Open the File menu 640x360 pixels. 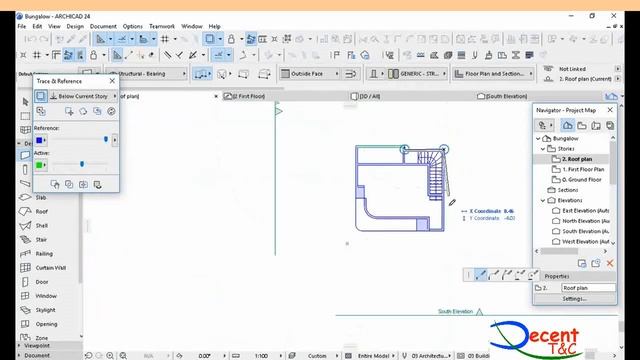(x=22, y=26)
